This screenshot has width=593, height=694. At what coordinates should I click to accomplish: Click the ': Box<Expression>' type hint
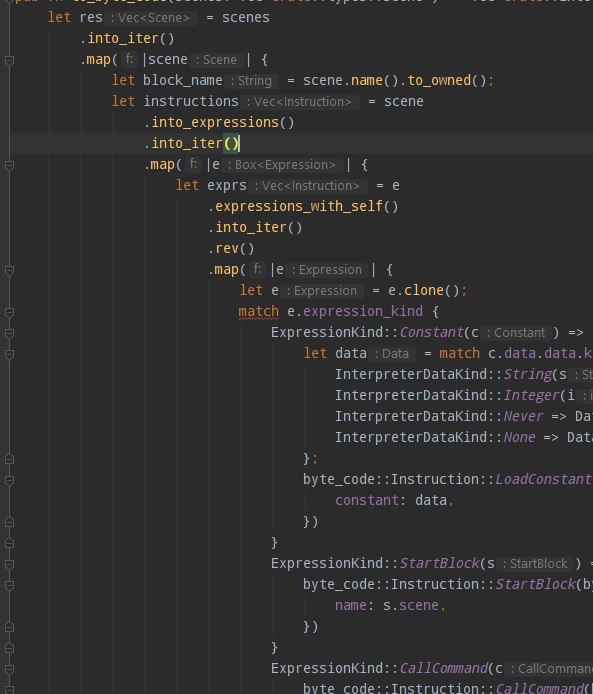tap(283, 165)
